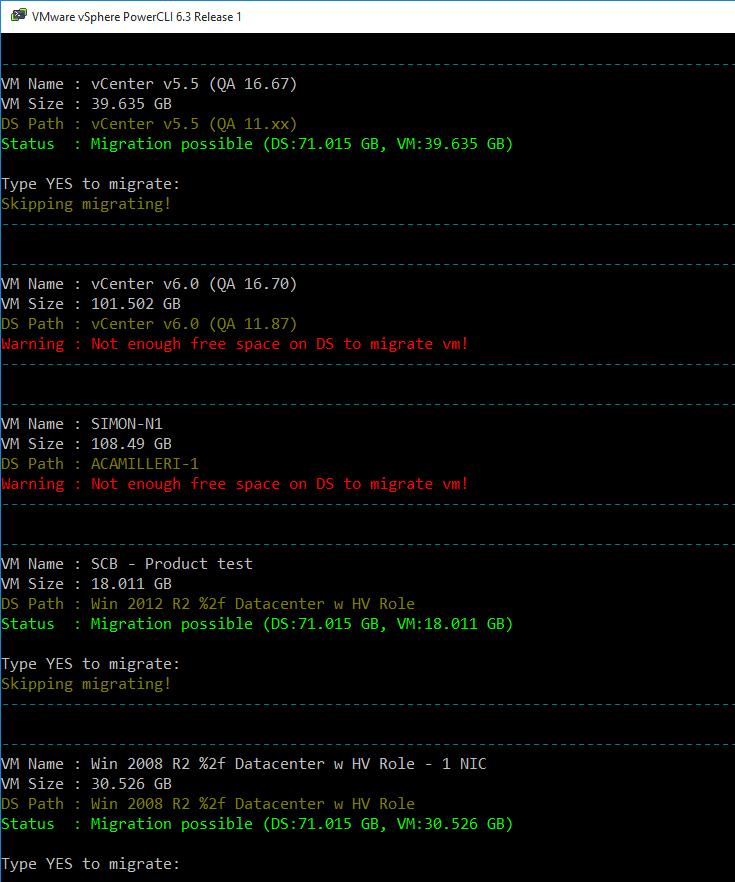735x882 pixels.
Task: Click VM Name line ending '- 1 NIC'
Action: point(244,764)
